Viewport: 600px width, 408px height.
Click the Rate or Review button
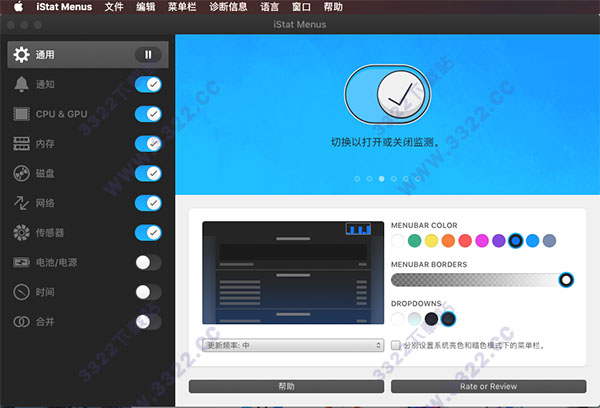click(x=488, y=386)
